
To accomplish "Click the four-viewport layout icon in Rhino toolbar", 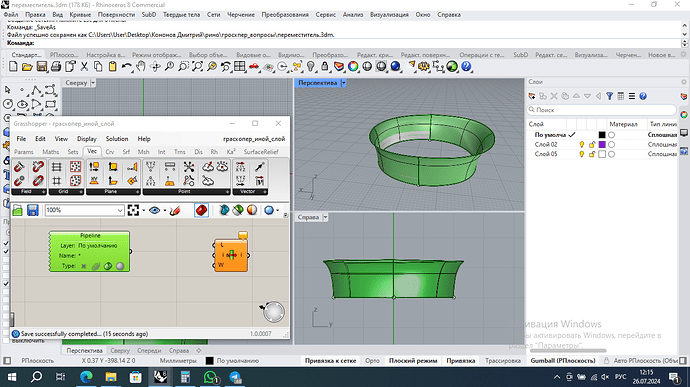I will [240, 66].
